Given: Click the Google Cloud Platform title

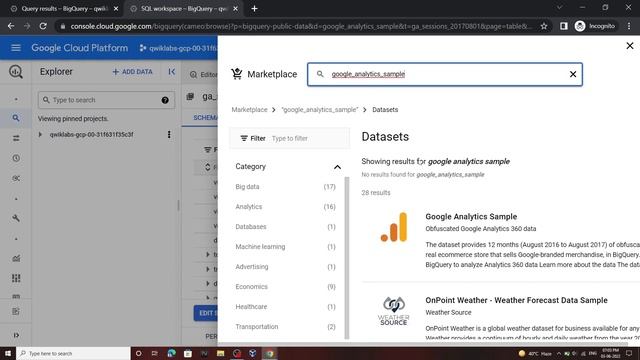Looking at the screenshot, I should coord(80,48).
